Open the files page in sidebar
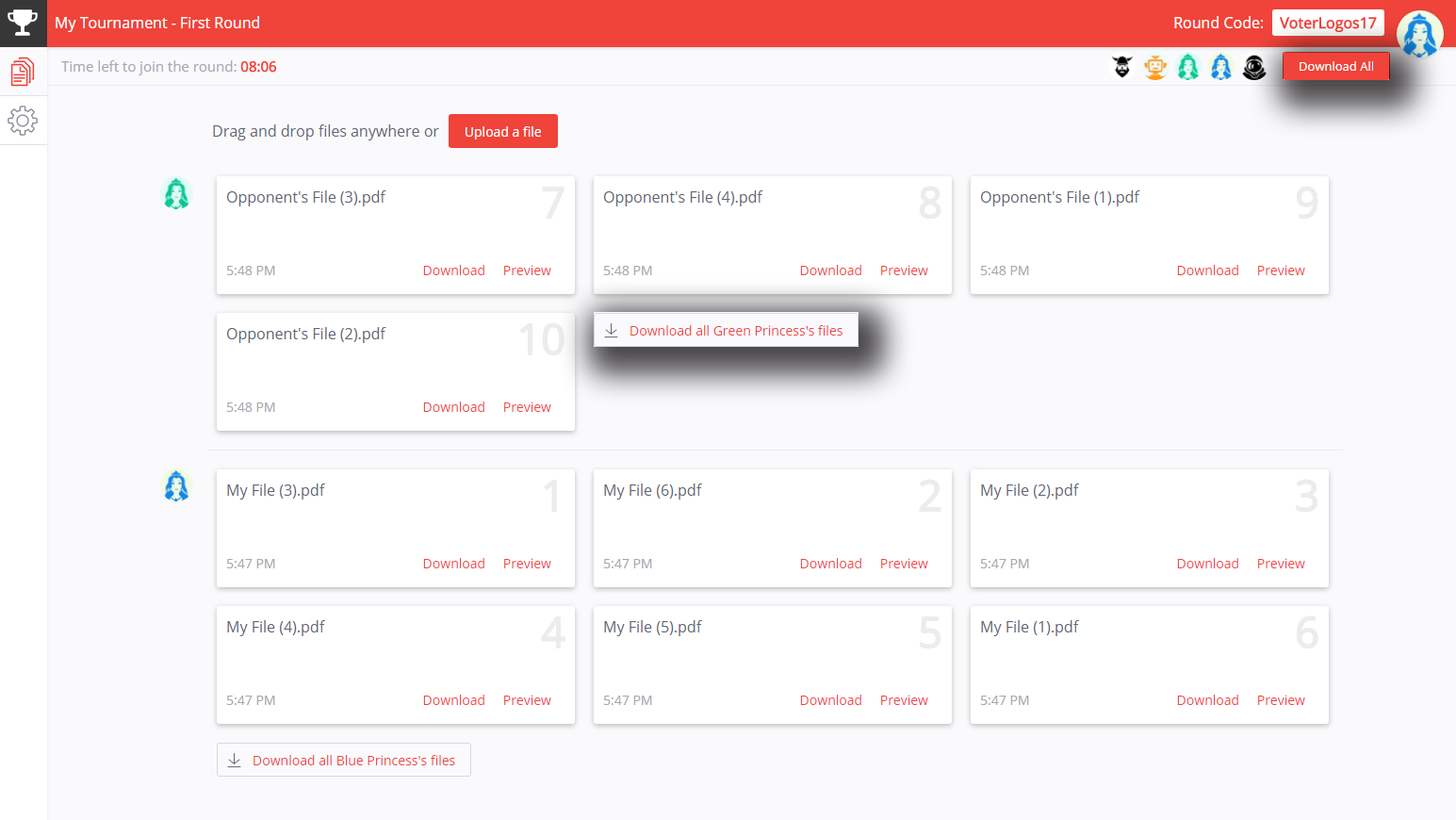Viewport: 1456px width, 820px height. click(x=23, y=72)
